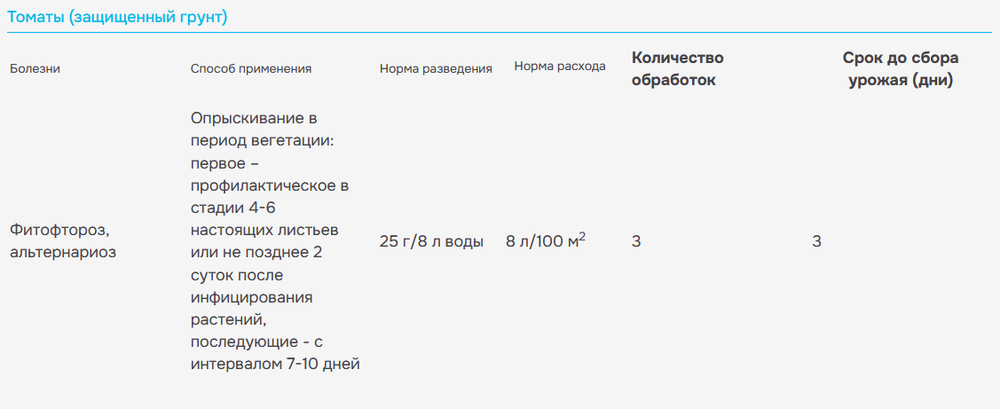This screenshot has width=1000, height=409.
Task: Click the word 'альтернариоз' in the diseases cell
Action: 63,251
